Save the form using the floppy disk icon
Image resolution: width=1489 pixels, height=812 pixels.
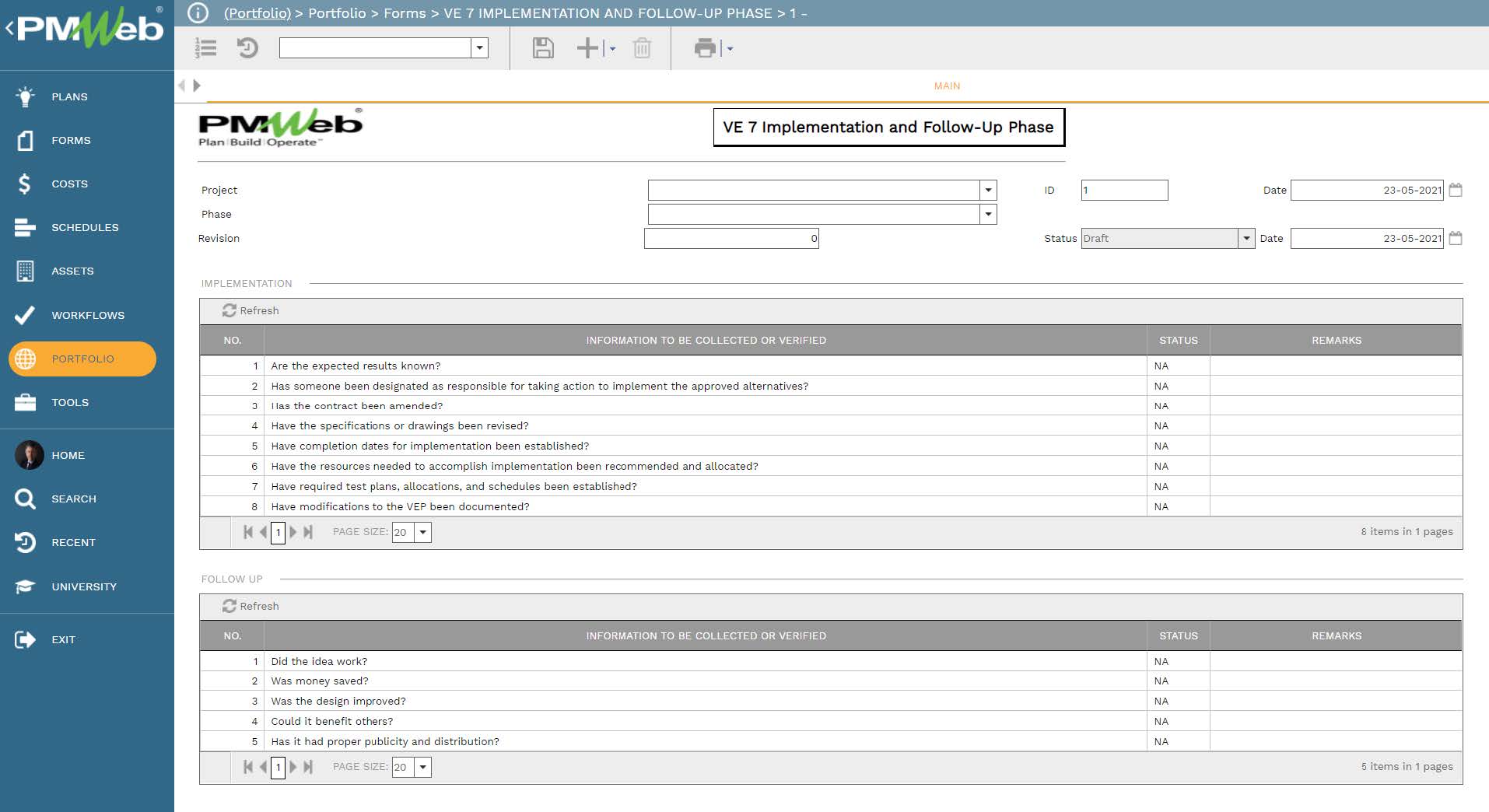pos(543,48)
